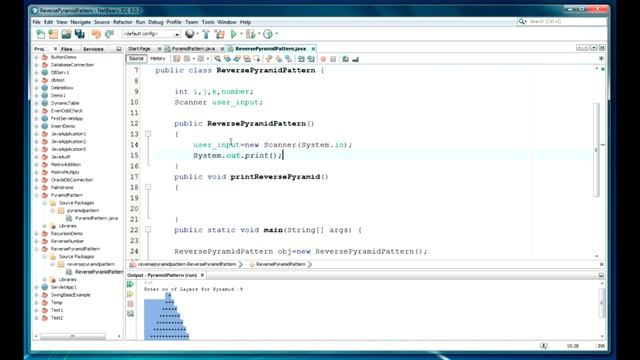
Task: Click the red Start Macro Recording icon
Action: [323, 59]
